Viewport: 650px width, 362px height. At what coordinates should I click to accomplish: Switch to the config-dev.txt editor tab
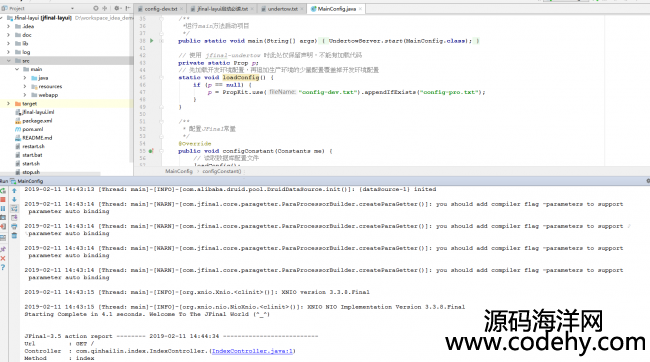tap(161, 9)
